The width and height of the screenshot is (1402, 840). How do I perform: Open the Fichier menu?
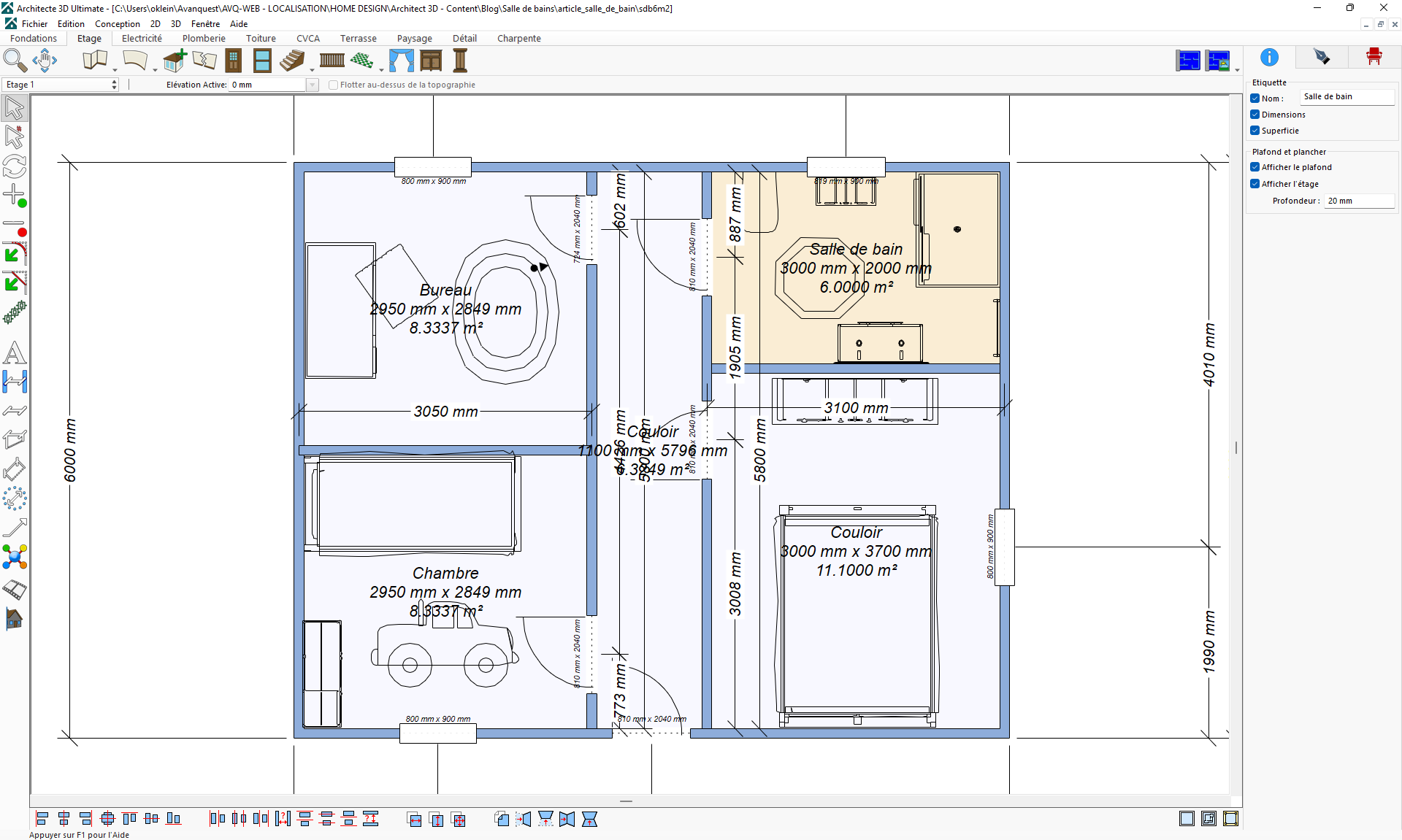(34, 24)
